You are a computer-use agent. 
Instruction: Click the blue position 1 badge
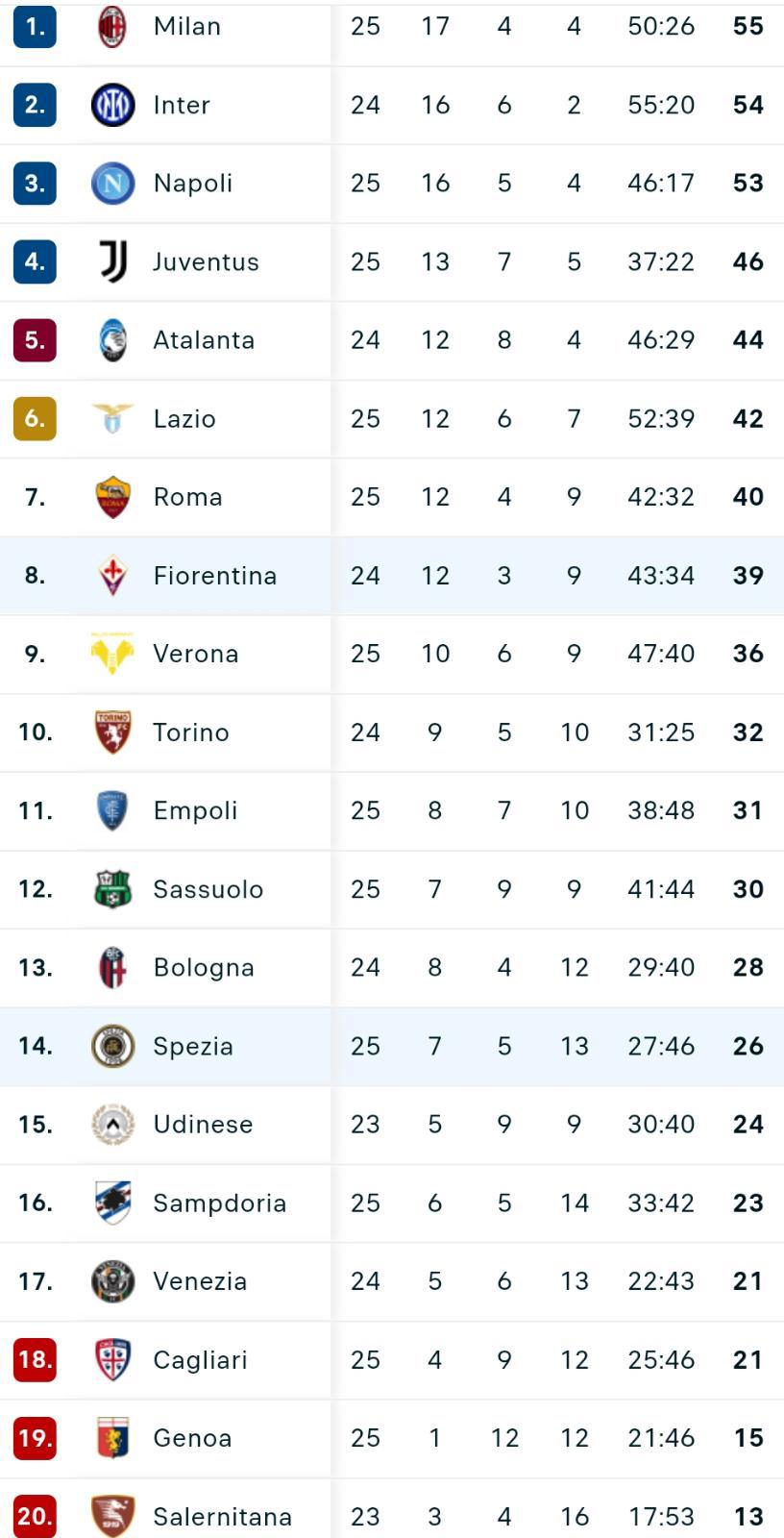[x=35, y=26]
